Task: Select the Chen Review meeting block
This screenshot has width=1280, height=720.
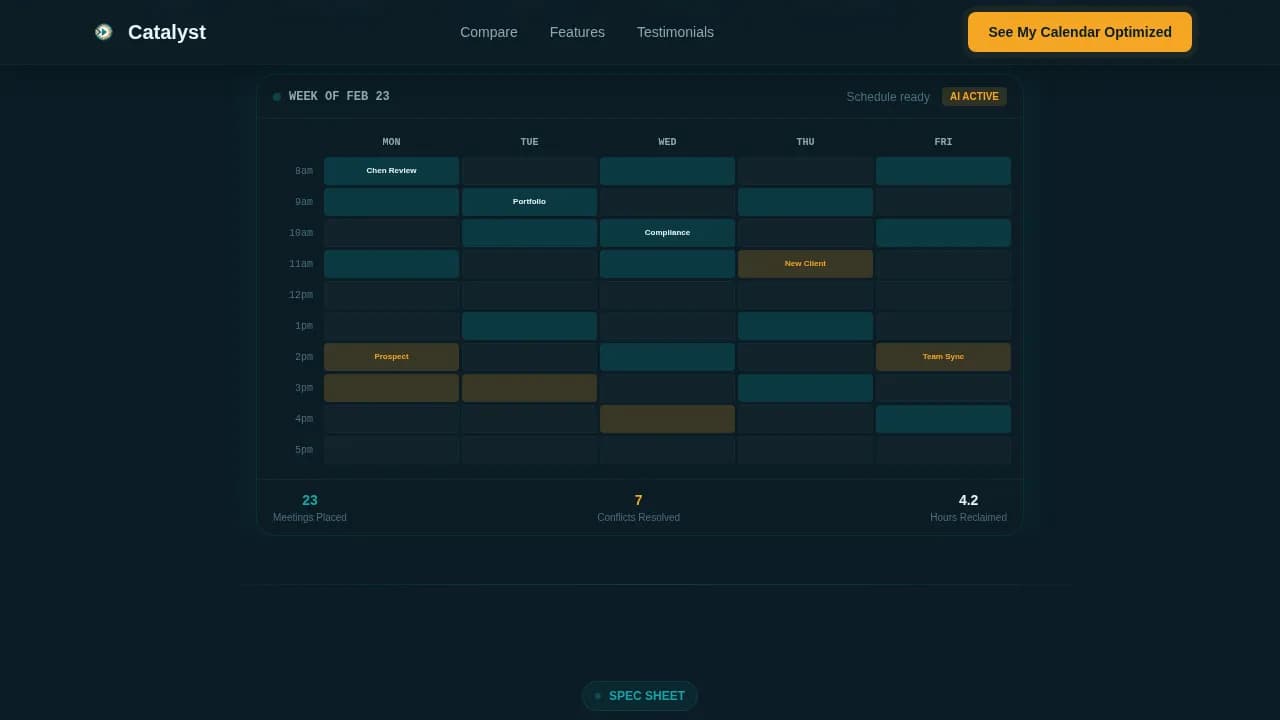Action: 391,171
